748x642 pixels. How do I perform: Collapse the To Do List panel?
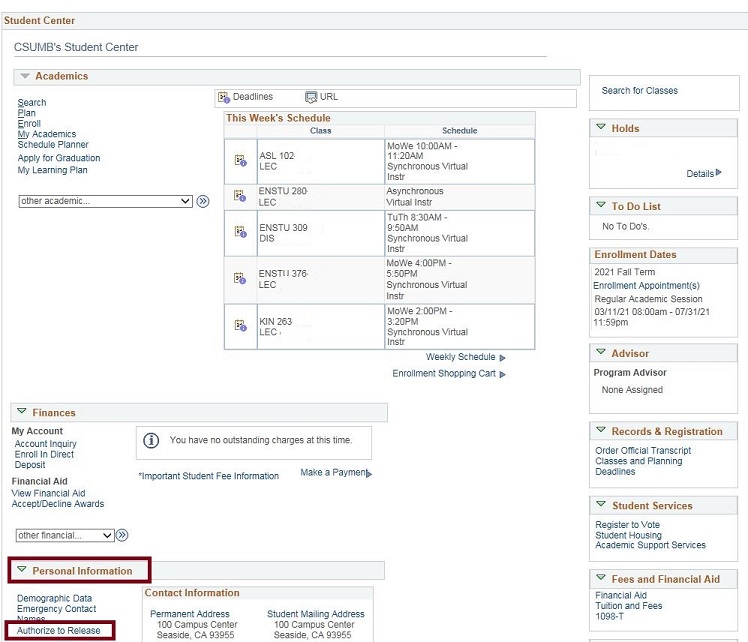tap(601, 205)
